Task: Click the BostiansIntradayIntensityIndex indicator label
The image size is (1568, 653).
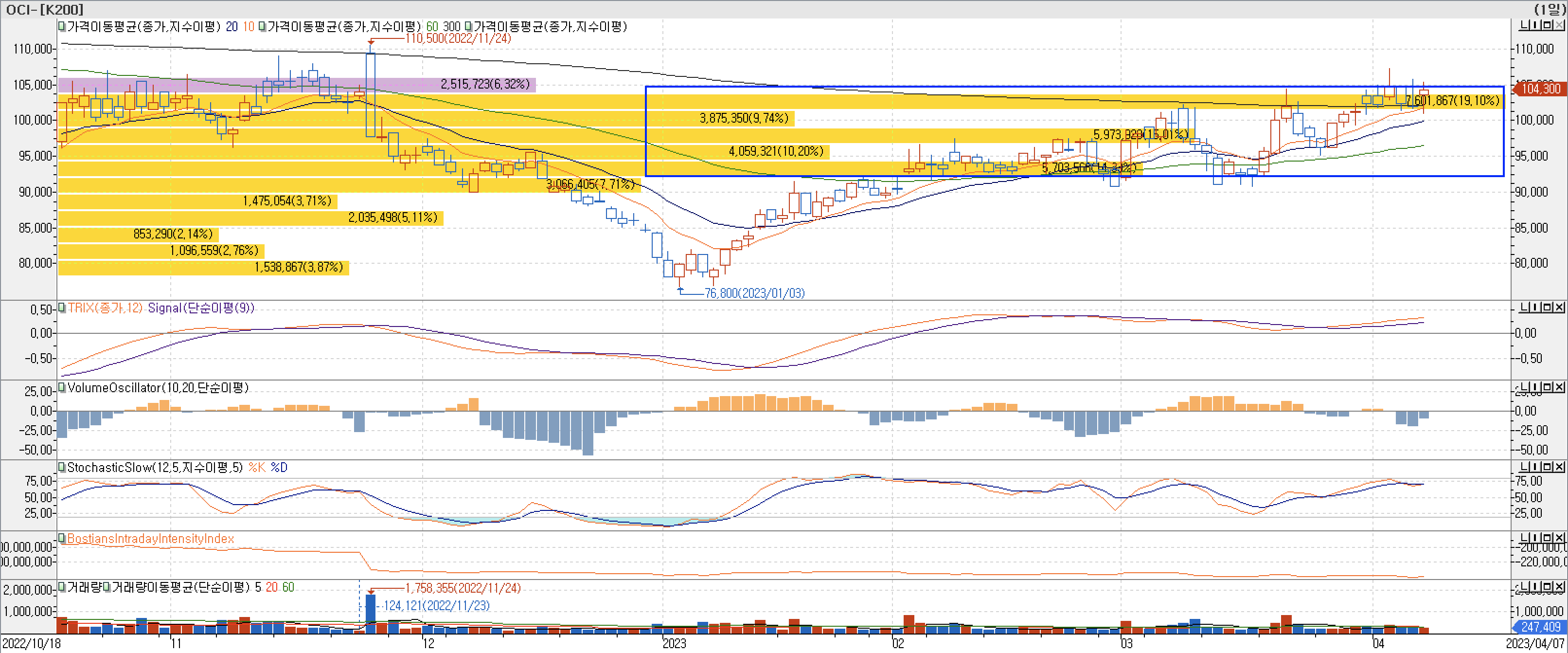Action: coord(150,539)
